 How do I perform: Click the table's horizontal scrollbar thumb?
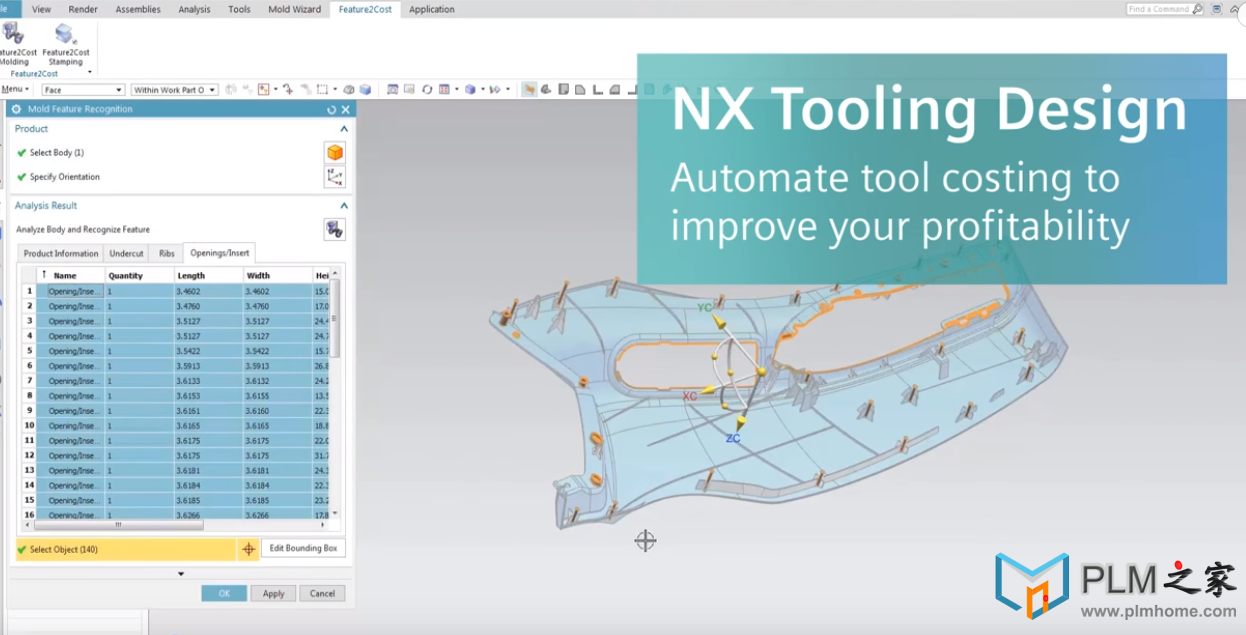(x=120, y=524)
